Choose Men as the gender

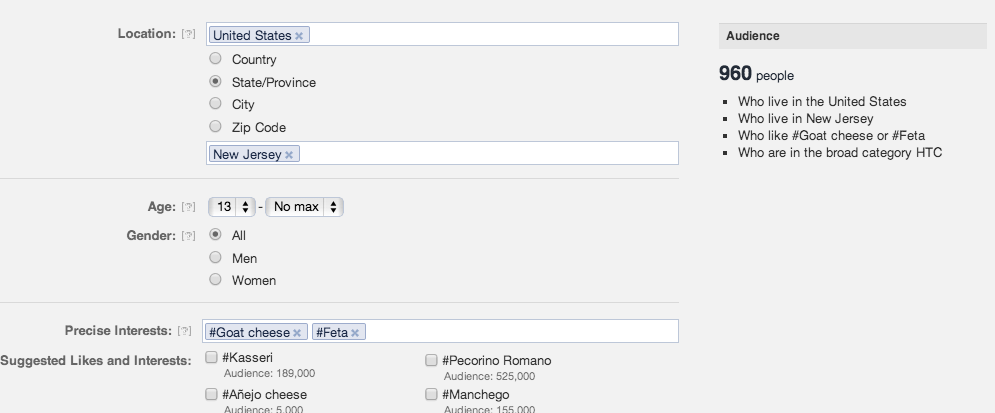point(215,258)
